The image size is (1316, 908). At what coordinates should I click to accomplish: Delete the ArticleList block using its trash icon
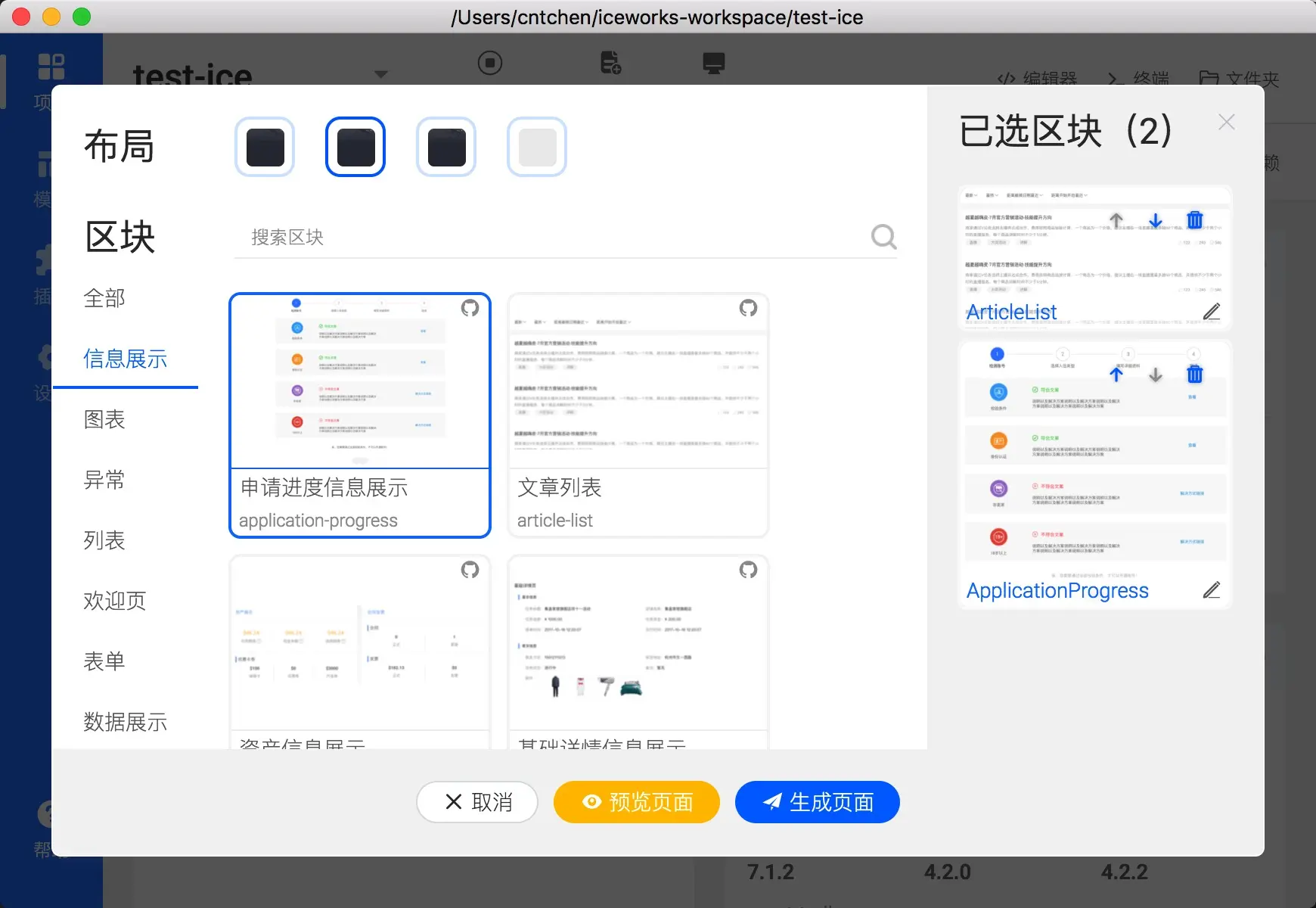point(1196,220)
